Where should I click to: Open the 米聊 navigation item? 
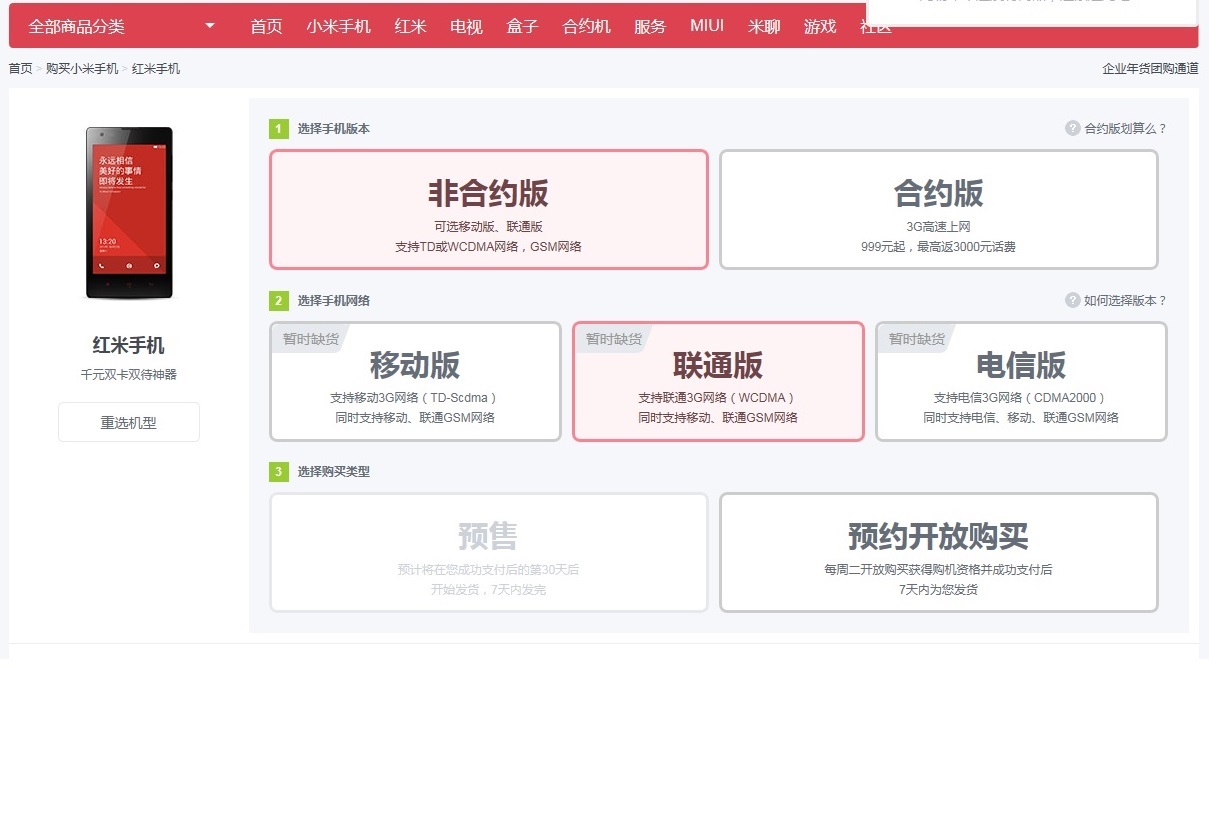tap(764, 27)
